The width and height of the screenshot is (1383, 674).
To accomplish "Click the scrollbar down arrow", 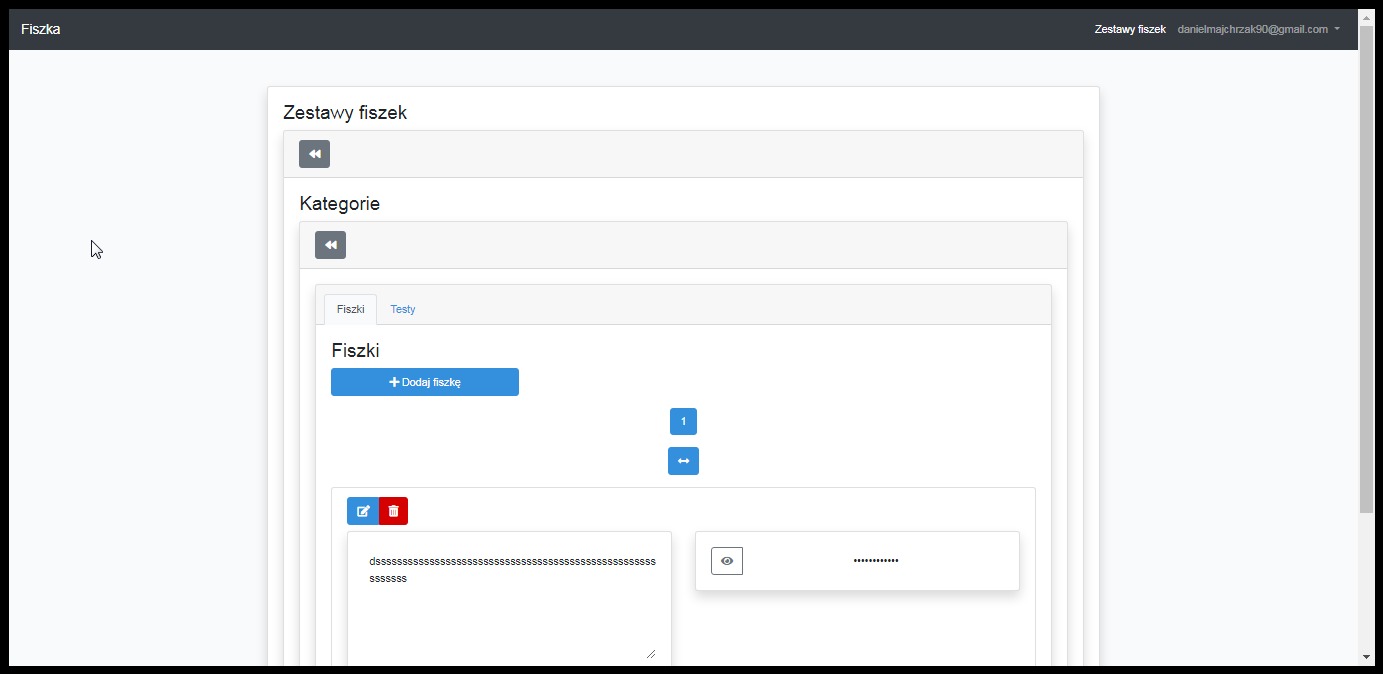I will 1366,657.
